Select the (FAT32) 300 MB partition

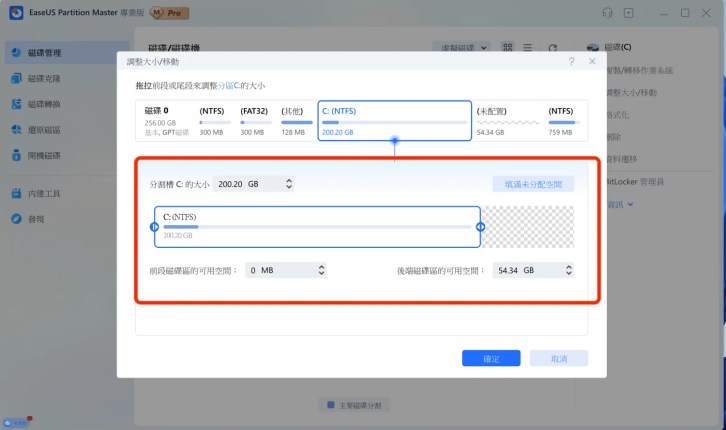(256, 121)
